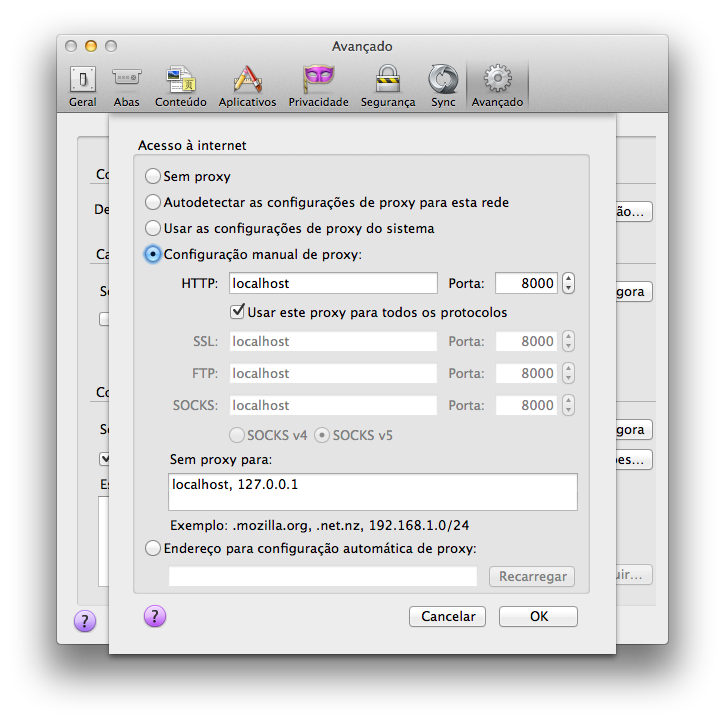
Task: Click the HTTP Porta number field
Action: 526,283
